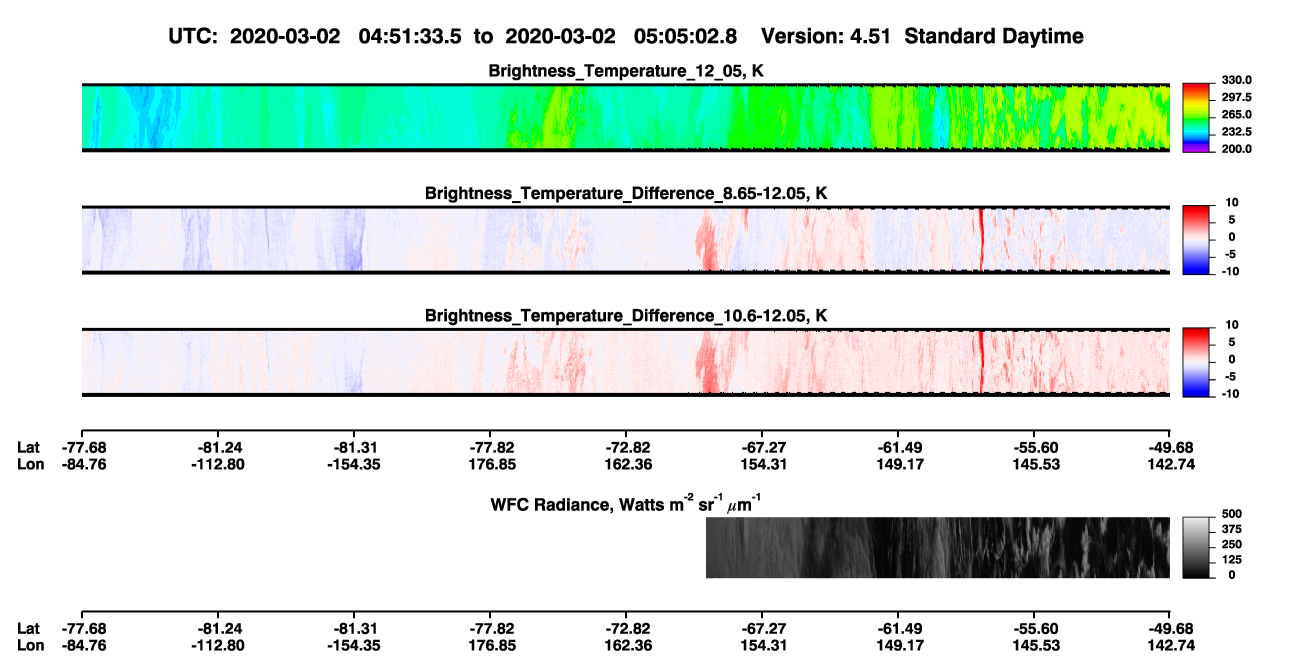Image resolution: width=1300 pixels, height=667 pixels.
Task: Click longitude 149.17 on the axis above WFC Radiance
Action: [x=897, y=464]
